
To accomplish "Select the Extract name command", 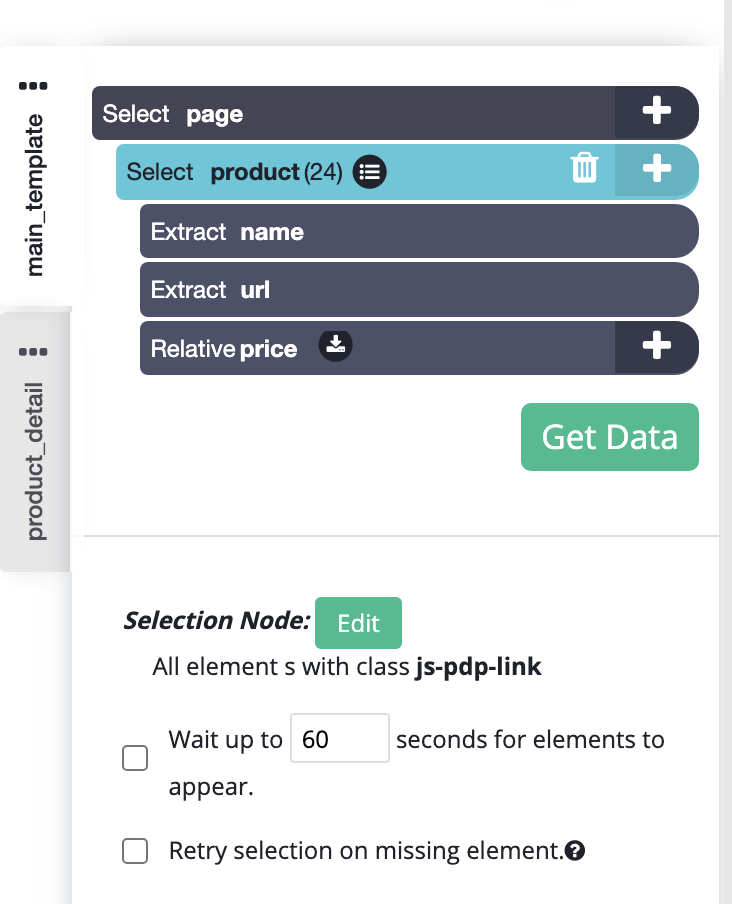I will (x=418, y=231).
